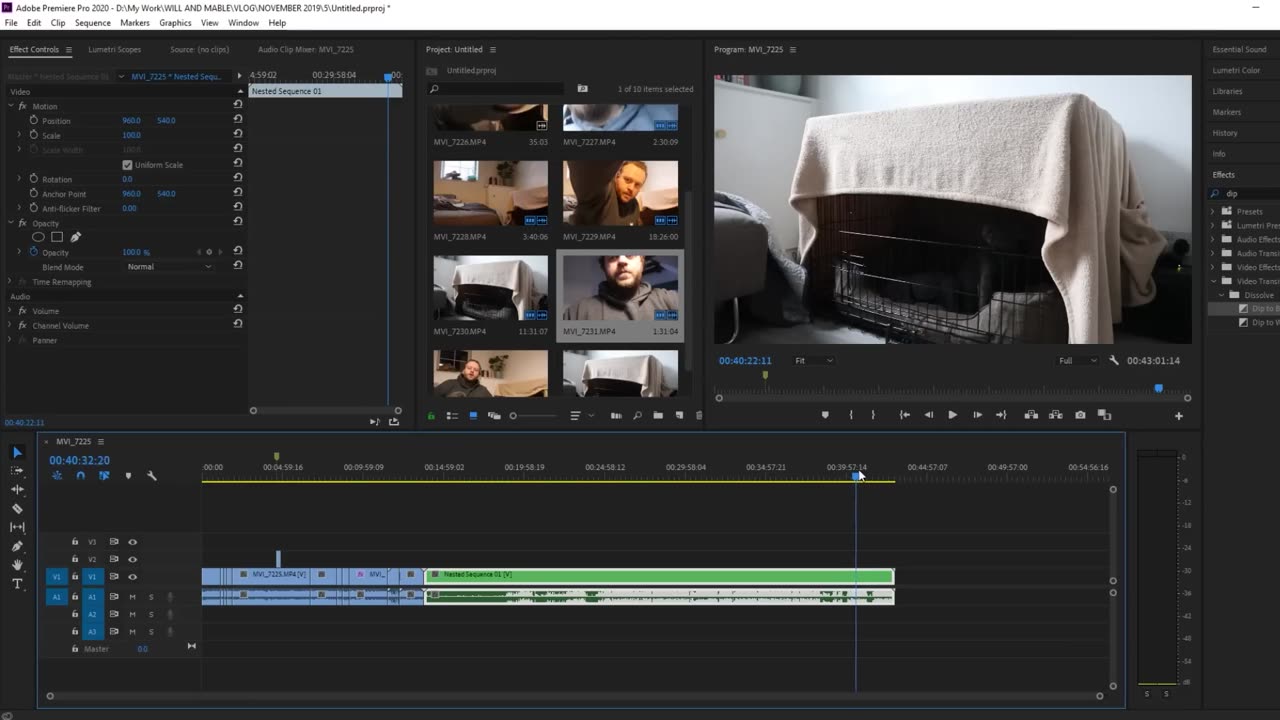
Task: Switch to Audio Clip Mixer tab
Action: click(x=305, y=49)
